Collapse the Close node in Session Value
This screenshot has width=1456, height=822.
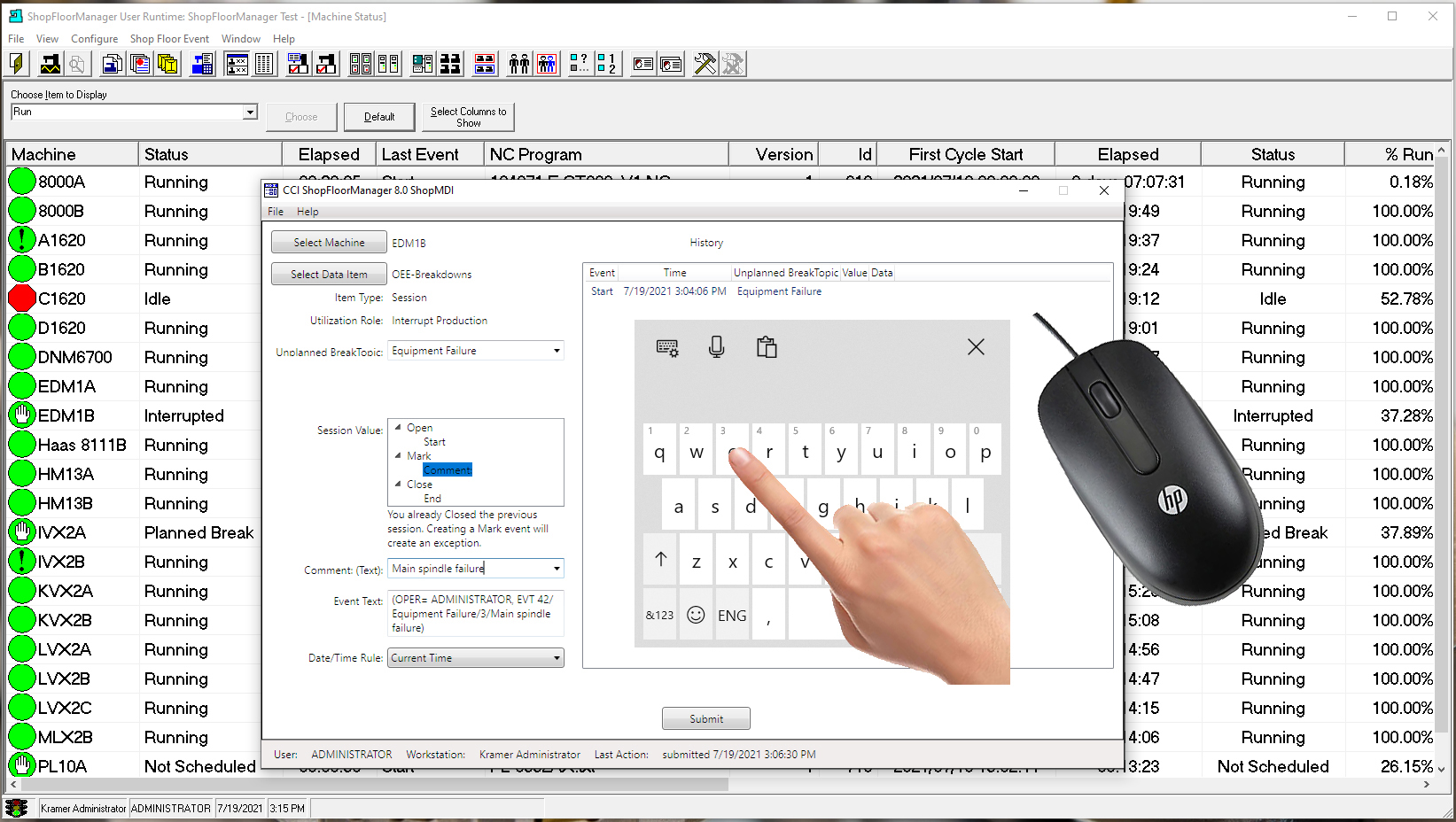coord(398,485)
